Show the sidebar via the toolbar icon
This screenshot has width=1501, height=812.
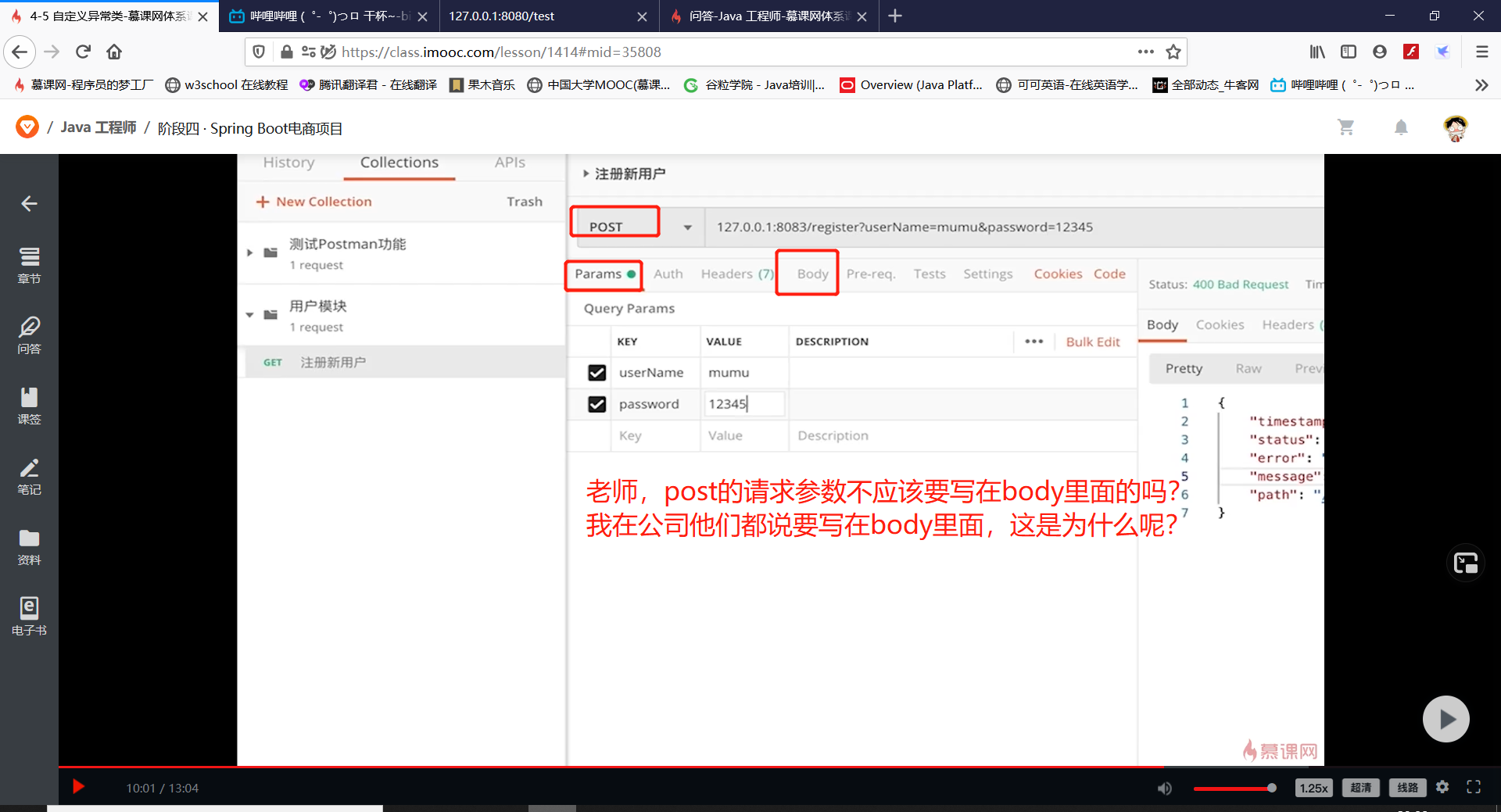(1349, 52)
